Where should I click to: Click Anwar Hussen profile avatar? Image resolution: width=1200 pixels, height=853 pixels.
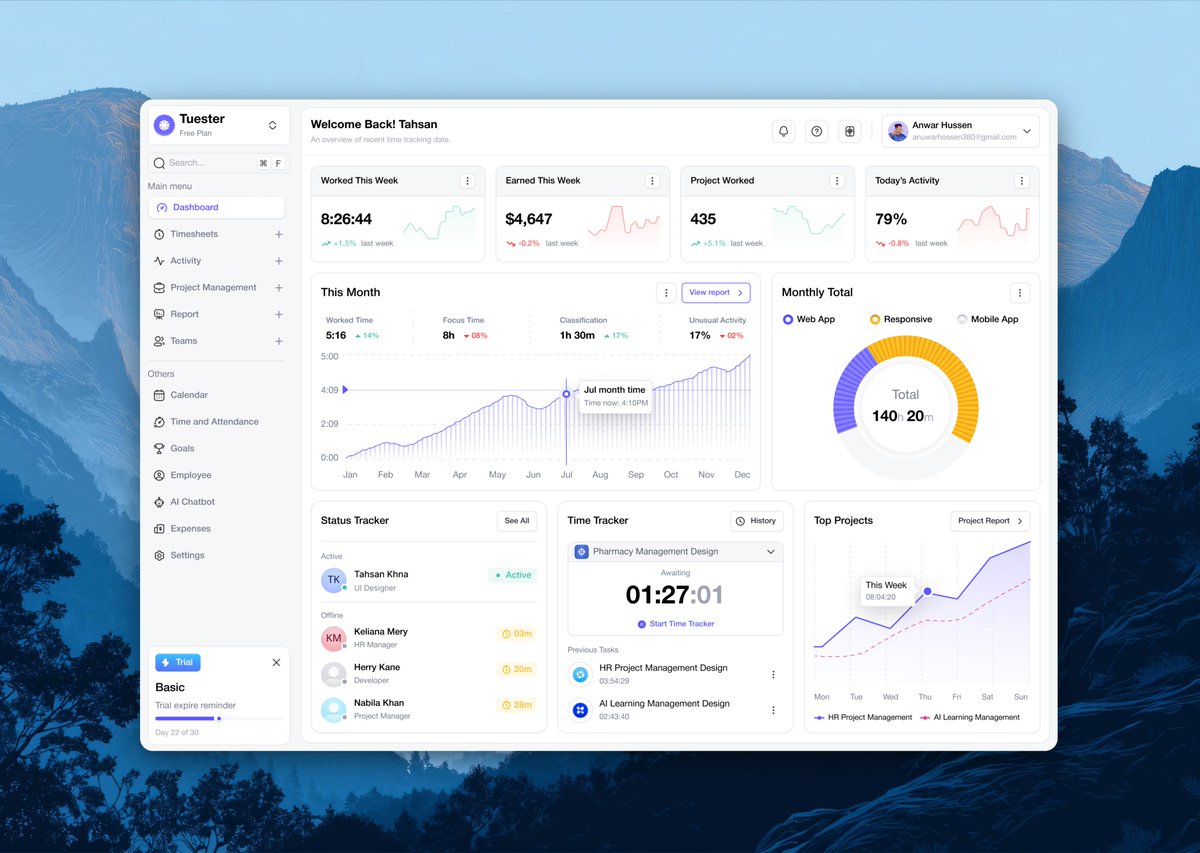(x=898, y=131)
